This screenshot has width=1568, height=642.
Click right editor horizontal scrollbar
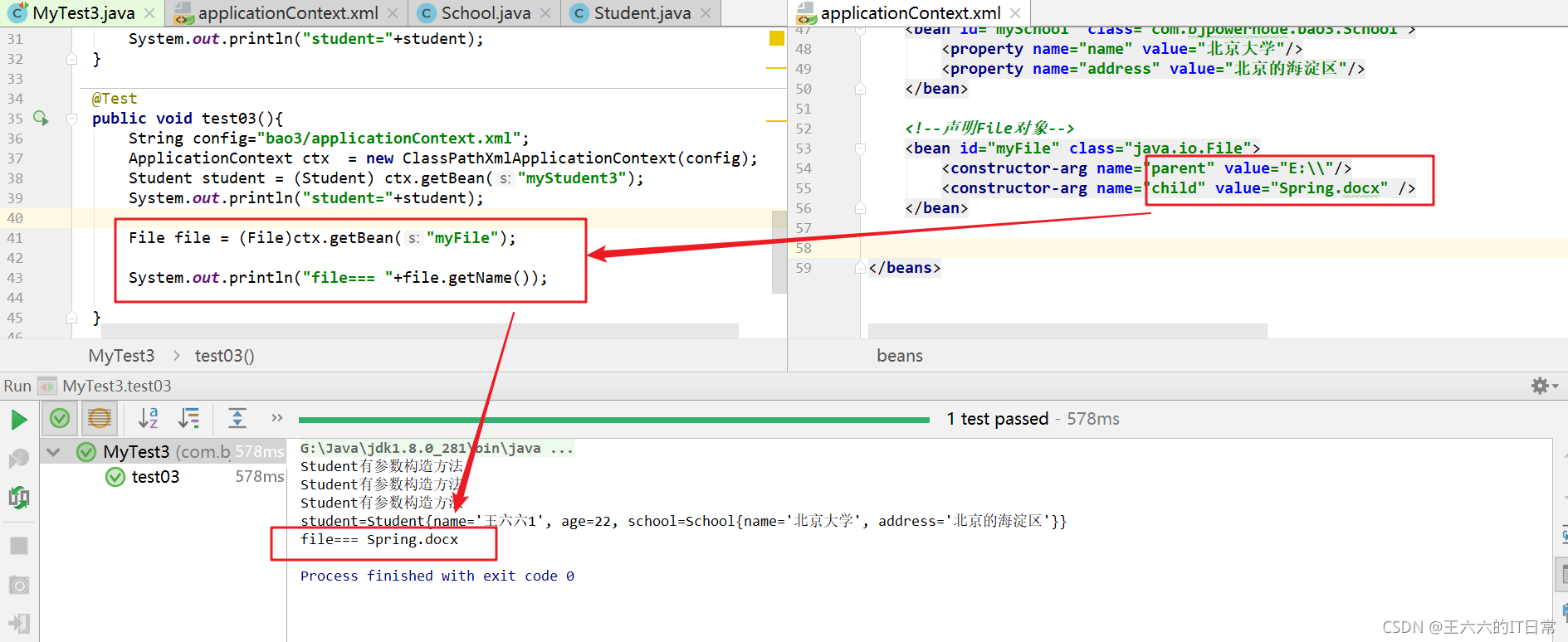click(1067, 330)
